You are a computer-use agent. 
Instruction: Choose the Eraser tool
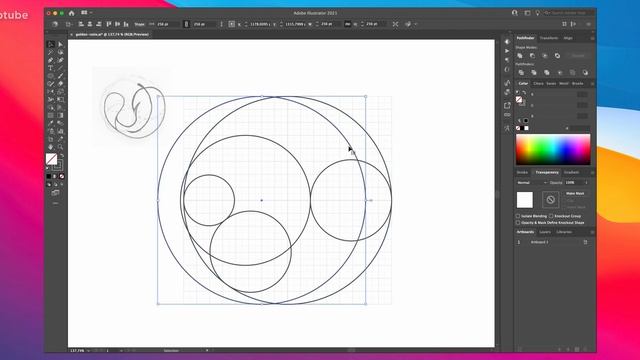[x=60, y=84]
